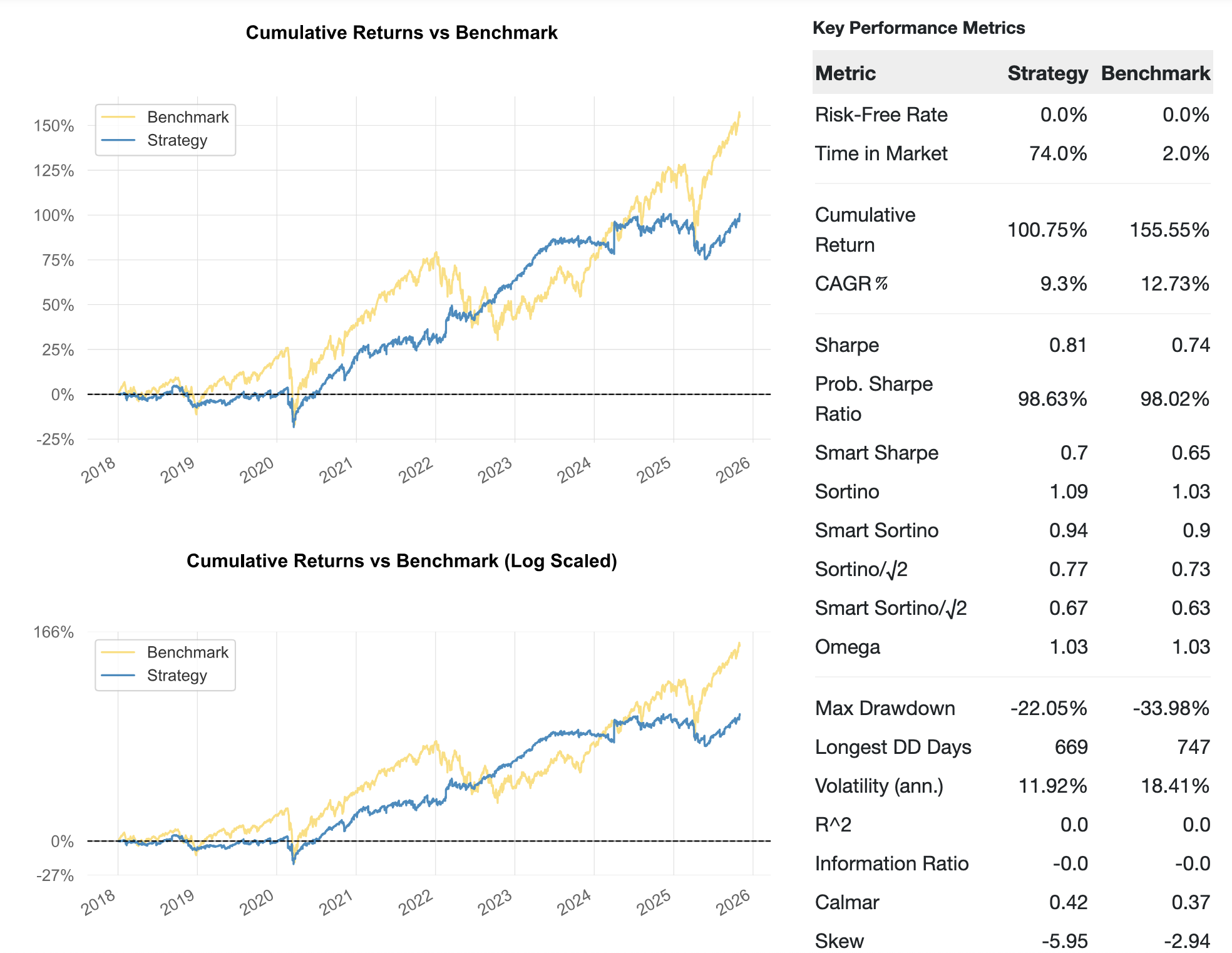Click the Strategy column header in metrics table

point(1047,73)
